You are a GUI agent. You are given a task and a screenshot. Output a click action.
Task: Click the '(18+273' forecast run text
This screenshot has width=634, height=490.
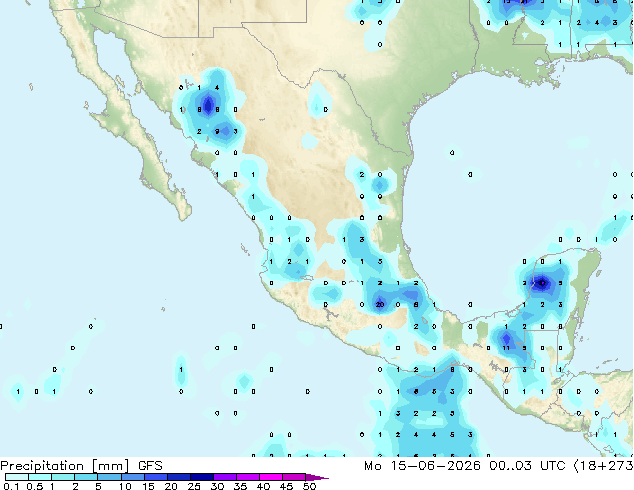click(604, 466)
